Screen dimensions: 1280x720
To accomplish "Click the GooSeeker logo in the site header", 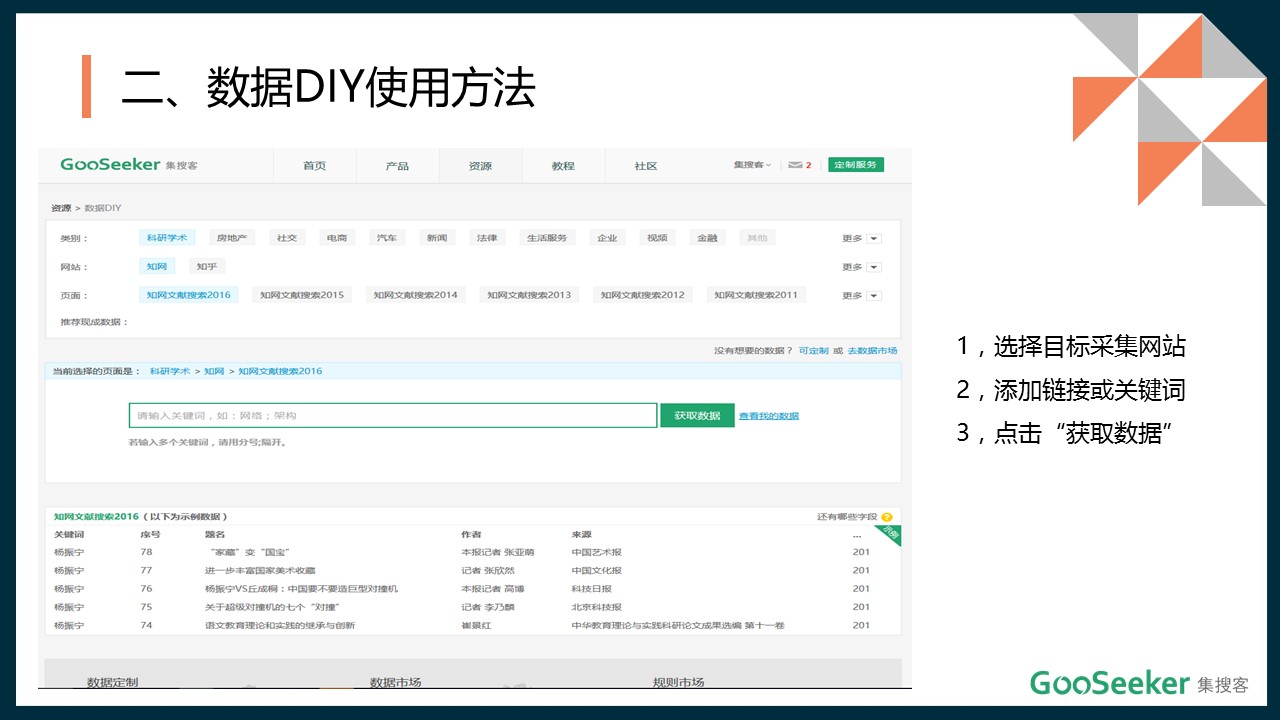I will click(128, 165).
